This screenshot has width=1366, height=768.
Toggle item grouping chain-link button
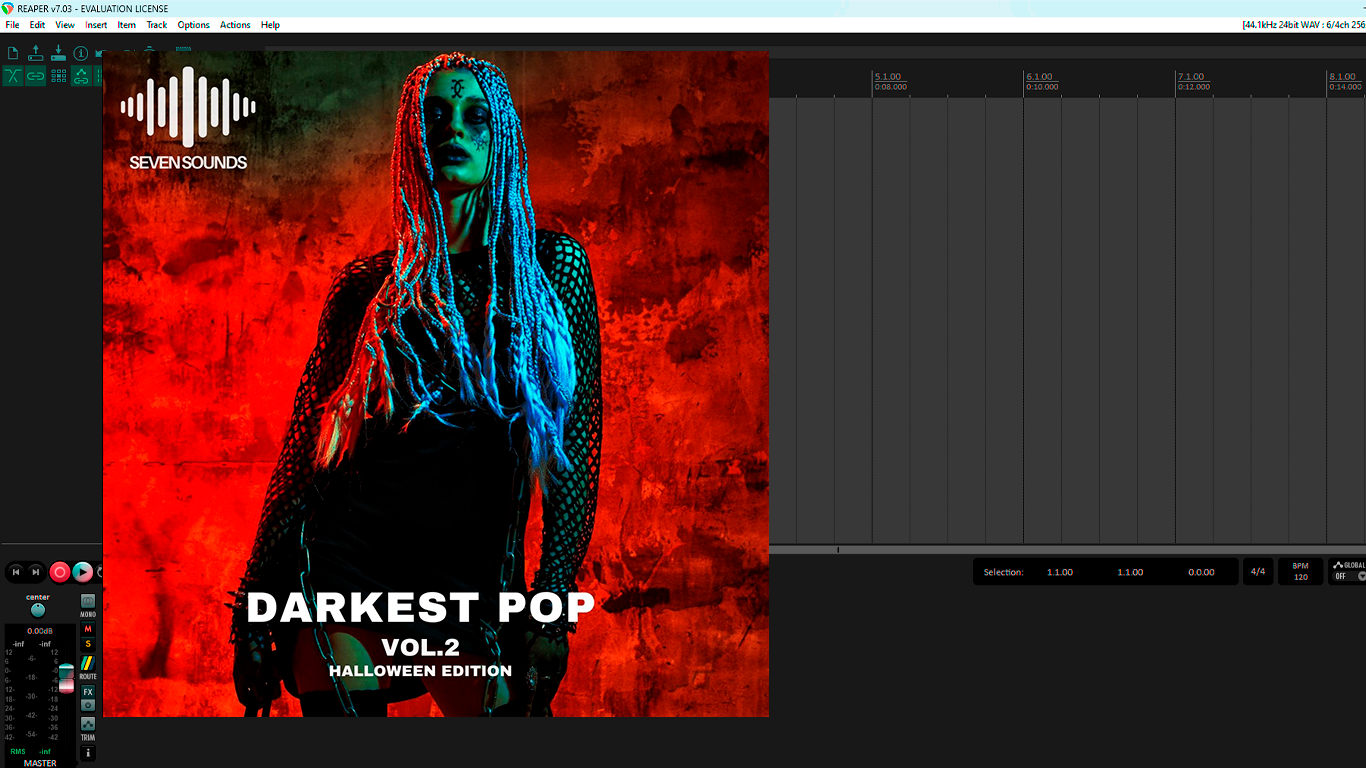36,76
